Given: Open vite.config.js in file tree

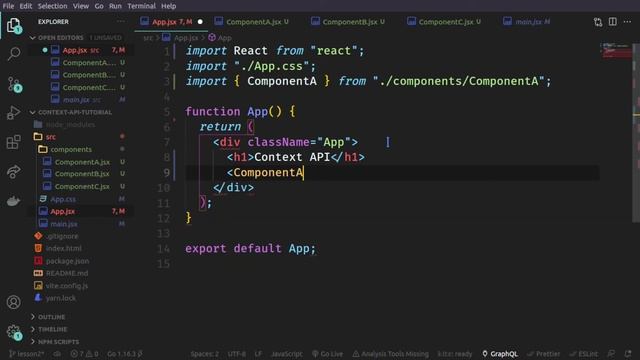Looking at the screenshot, I should (x=66, y=286).
